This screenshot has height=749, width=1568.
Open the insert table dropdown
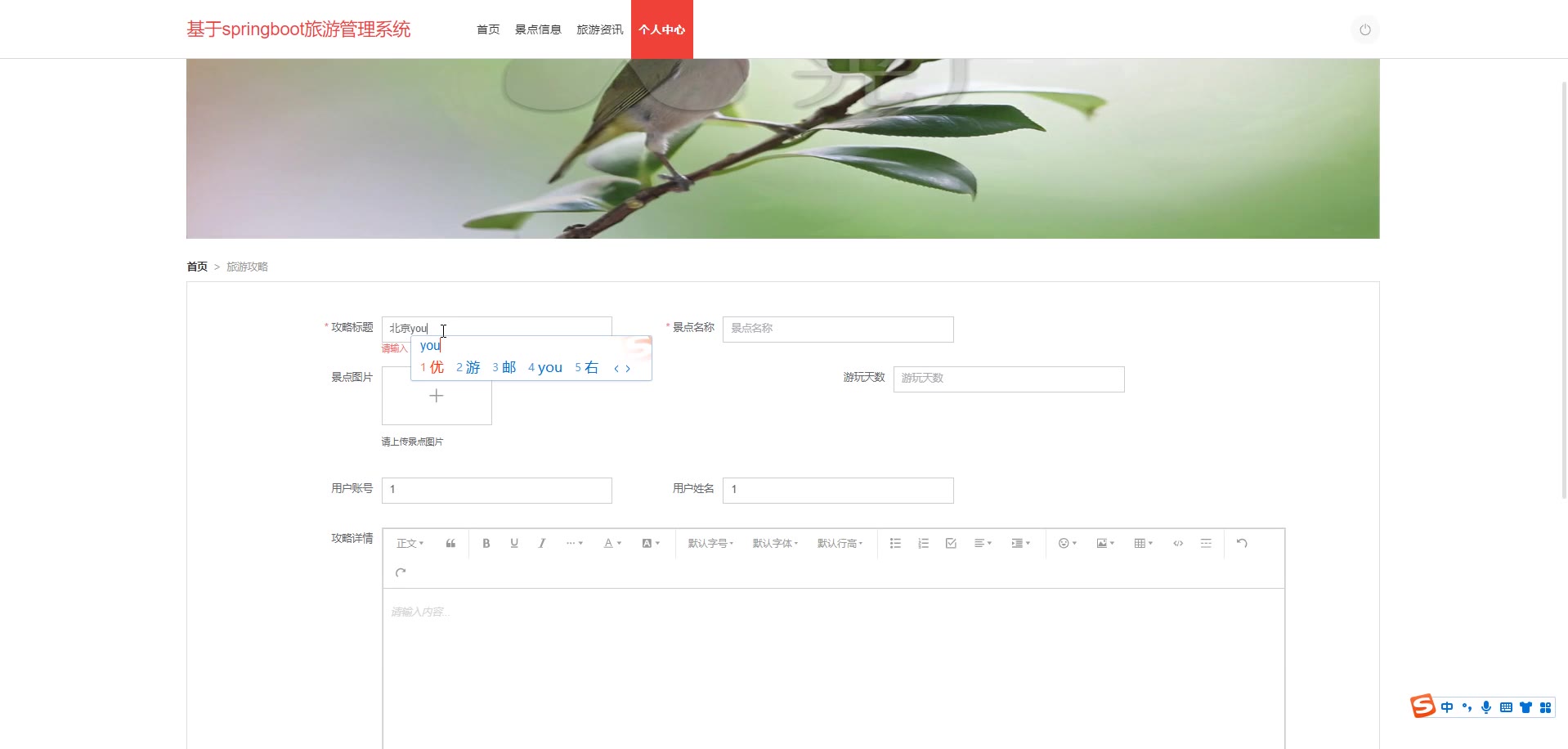(x=1143, y=544)
